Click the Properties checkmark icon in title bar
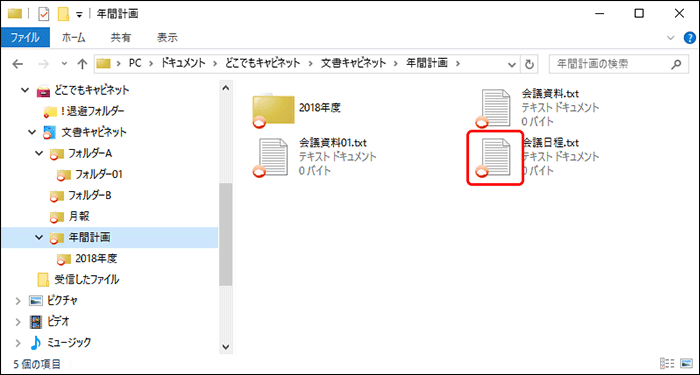The image size is (700, 375). (44, 14)
